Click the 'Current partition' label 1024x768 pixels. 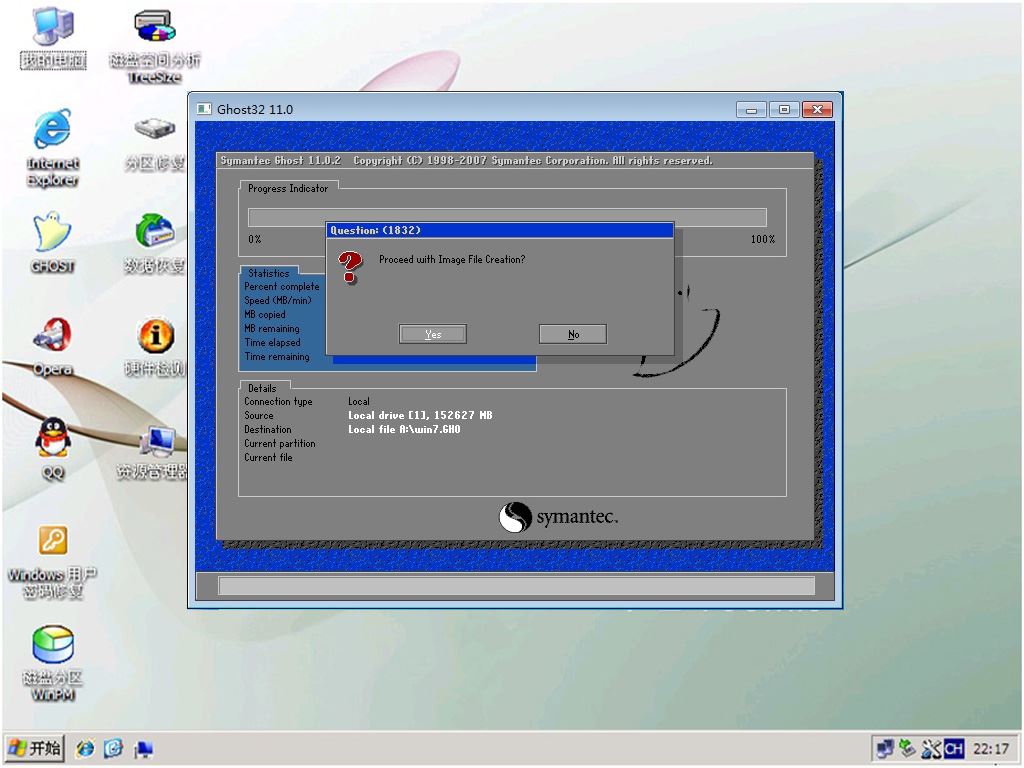pyautogui.click(x=280, y=443)
